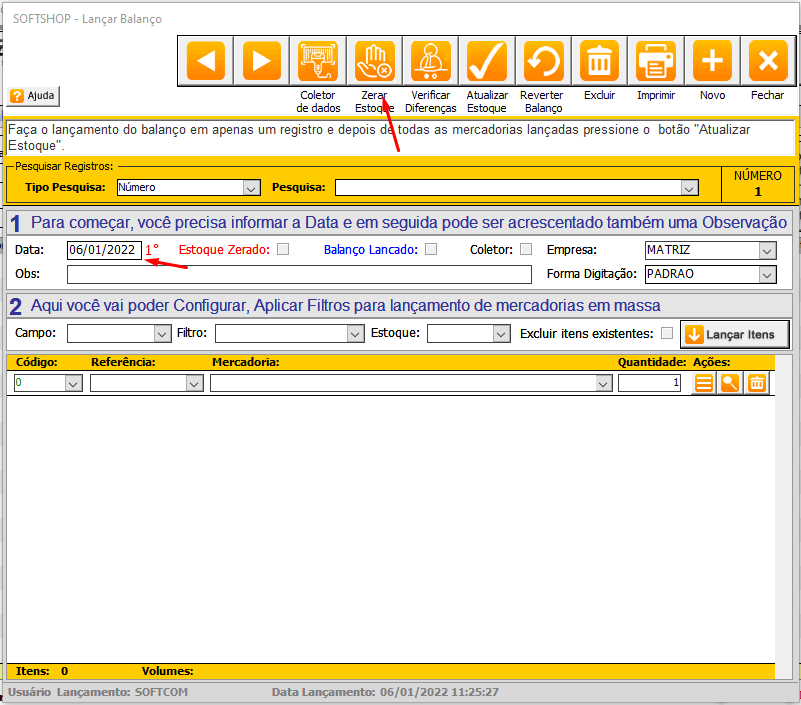This screenshot has width=801, height=705.
Task: Open Verificar Diferenças
Action: click(x=432, y=62)
